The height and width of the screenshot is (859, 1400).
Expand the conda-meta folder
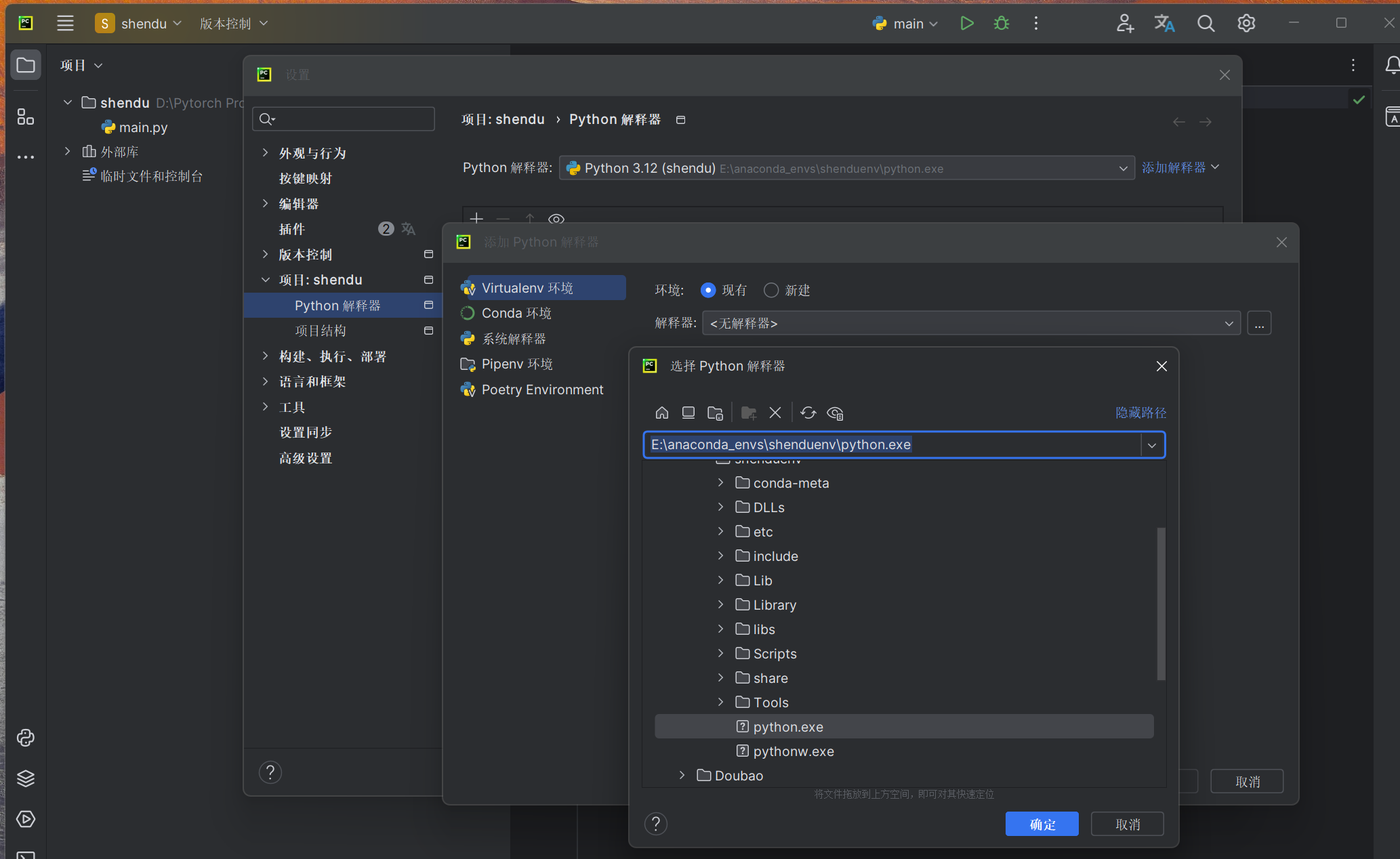[x=720, y=482]
